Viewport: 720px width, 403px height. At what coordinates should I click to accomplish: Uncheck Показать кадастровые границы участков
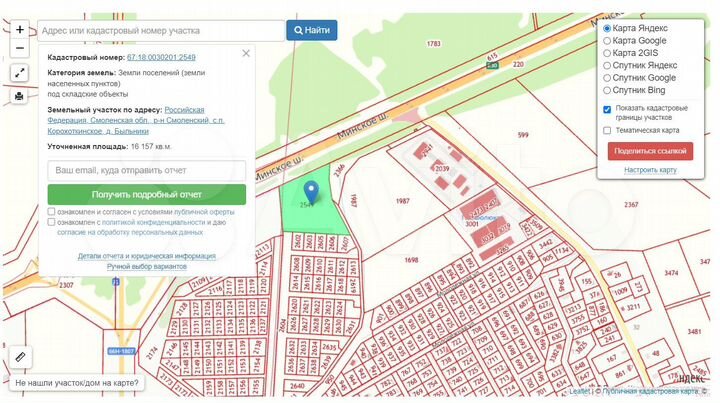click(607, 108)
